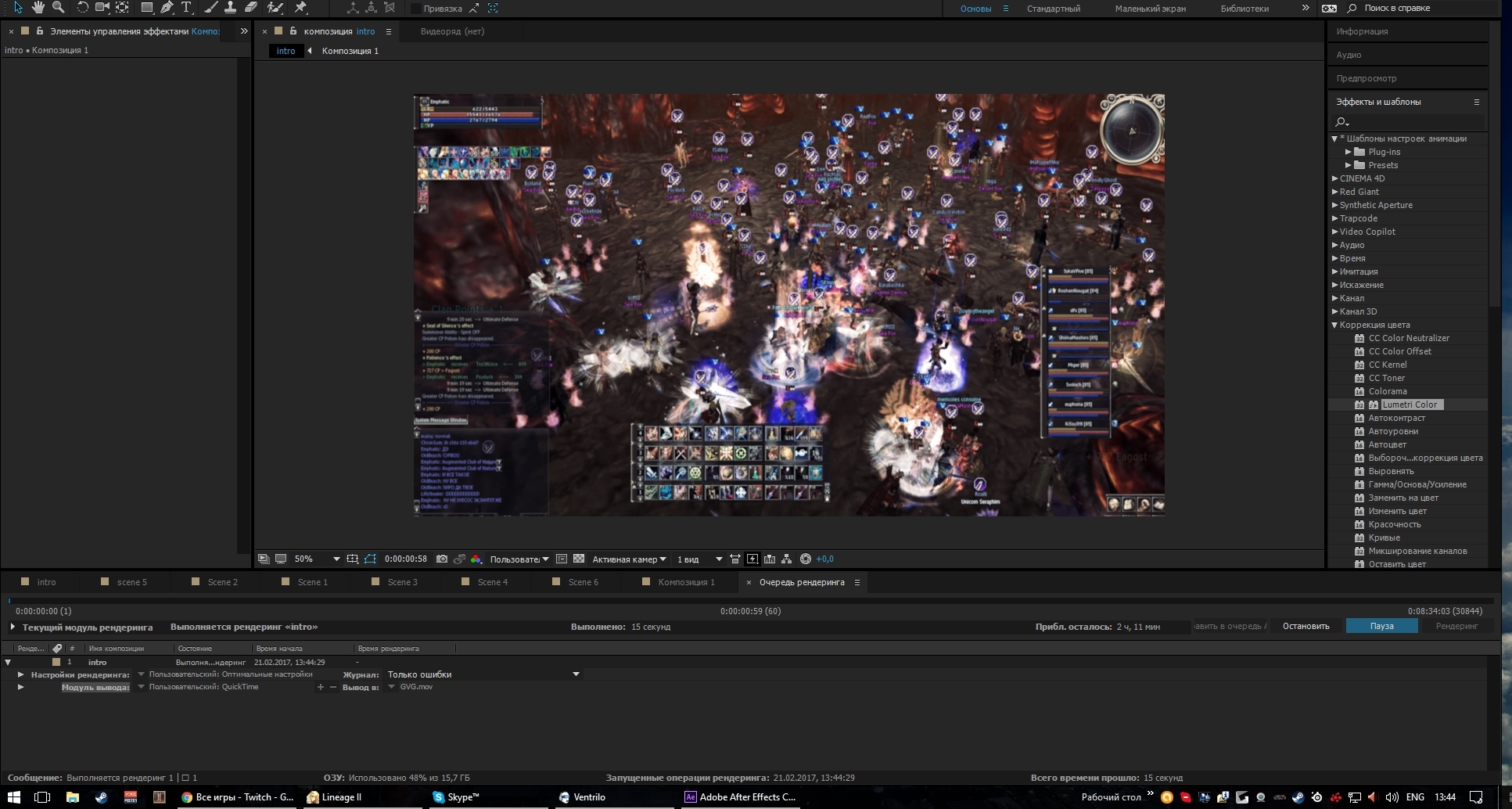Select the Unified Camera tool
The height and width of the screenshot is (809, 1512).
click(102, 8)
